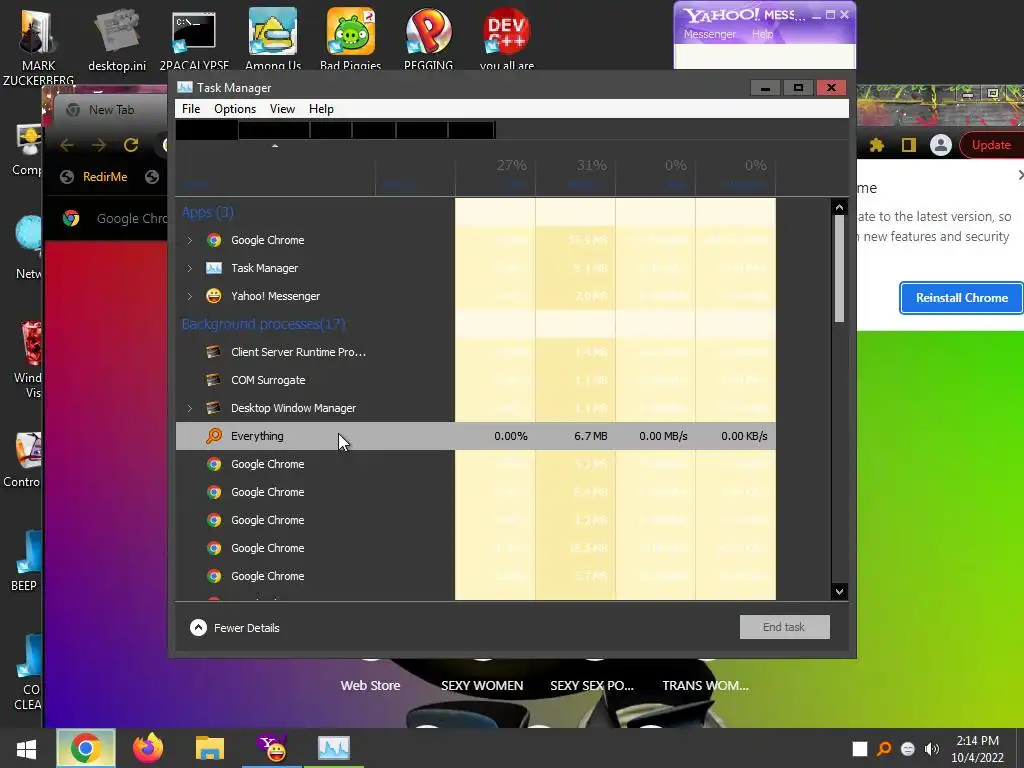The image size is (1024, 768).
Task: Click Chrome back arrow
Action: point(67,145)
